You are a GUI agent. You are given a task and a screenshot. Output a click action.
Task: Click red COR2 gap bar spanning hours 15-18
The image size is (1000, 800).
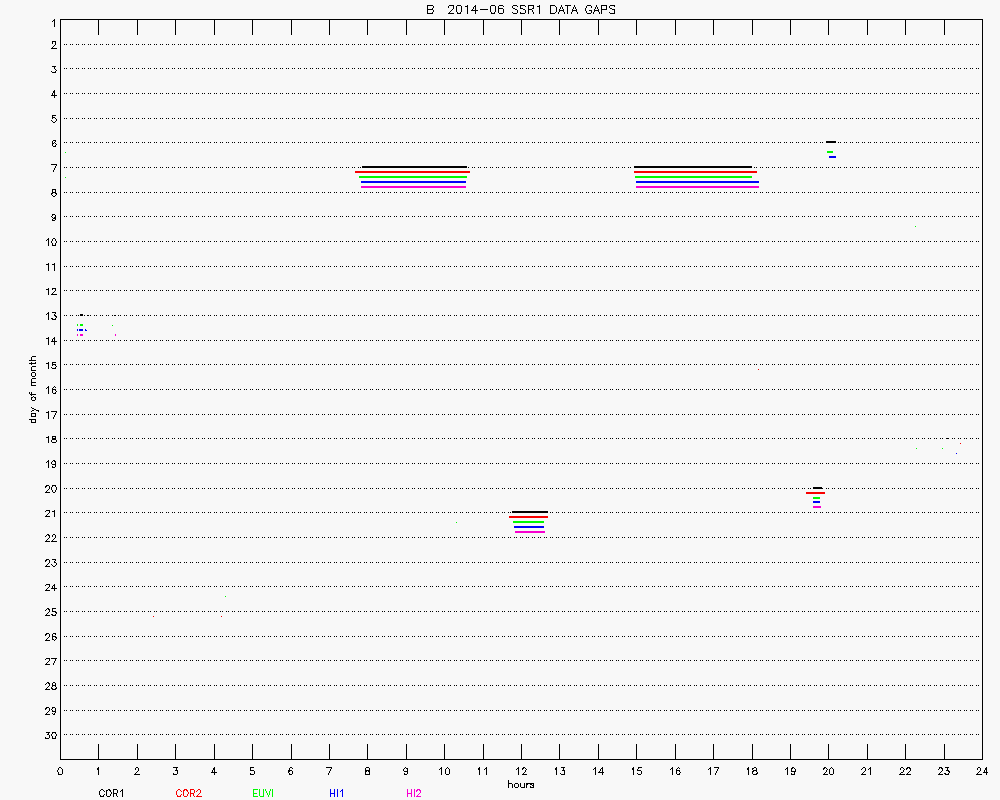(x=695, y=172)
